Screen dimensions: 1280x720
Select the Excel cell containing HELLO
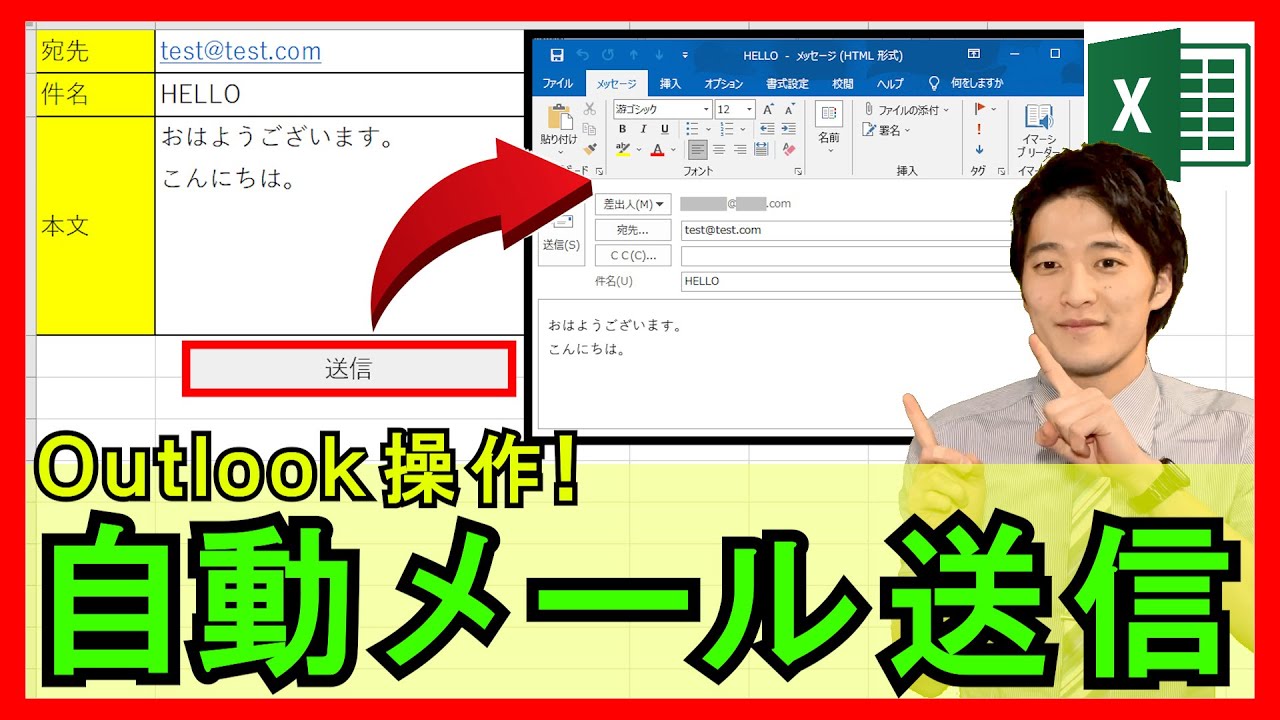coord(341,95)
